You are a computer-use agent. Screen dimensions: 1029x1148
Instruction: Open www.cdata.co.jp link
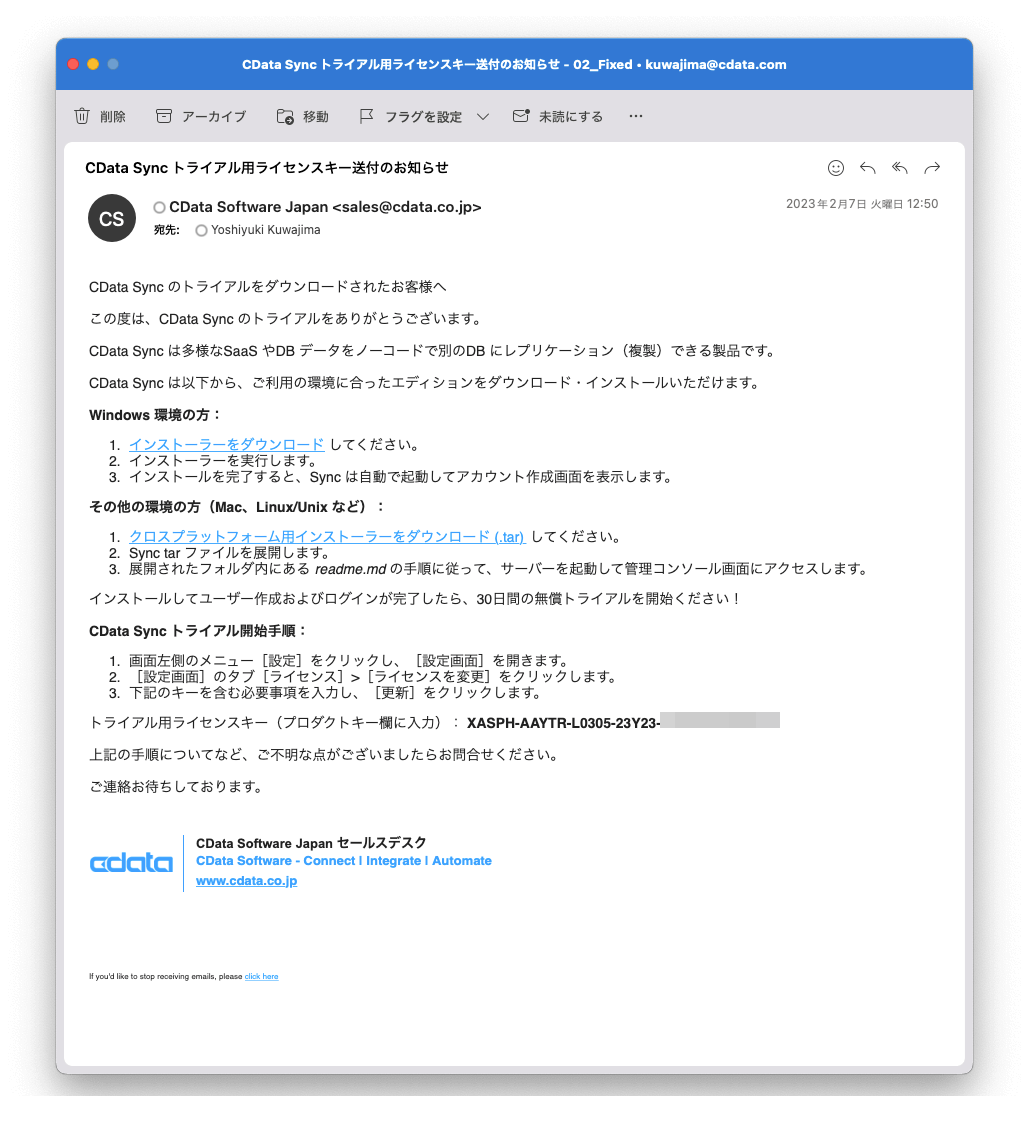246,881
